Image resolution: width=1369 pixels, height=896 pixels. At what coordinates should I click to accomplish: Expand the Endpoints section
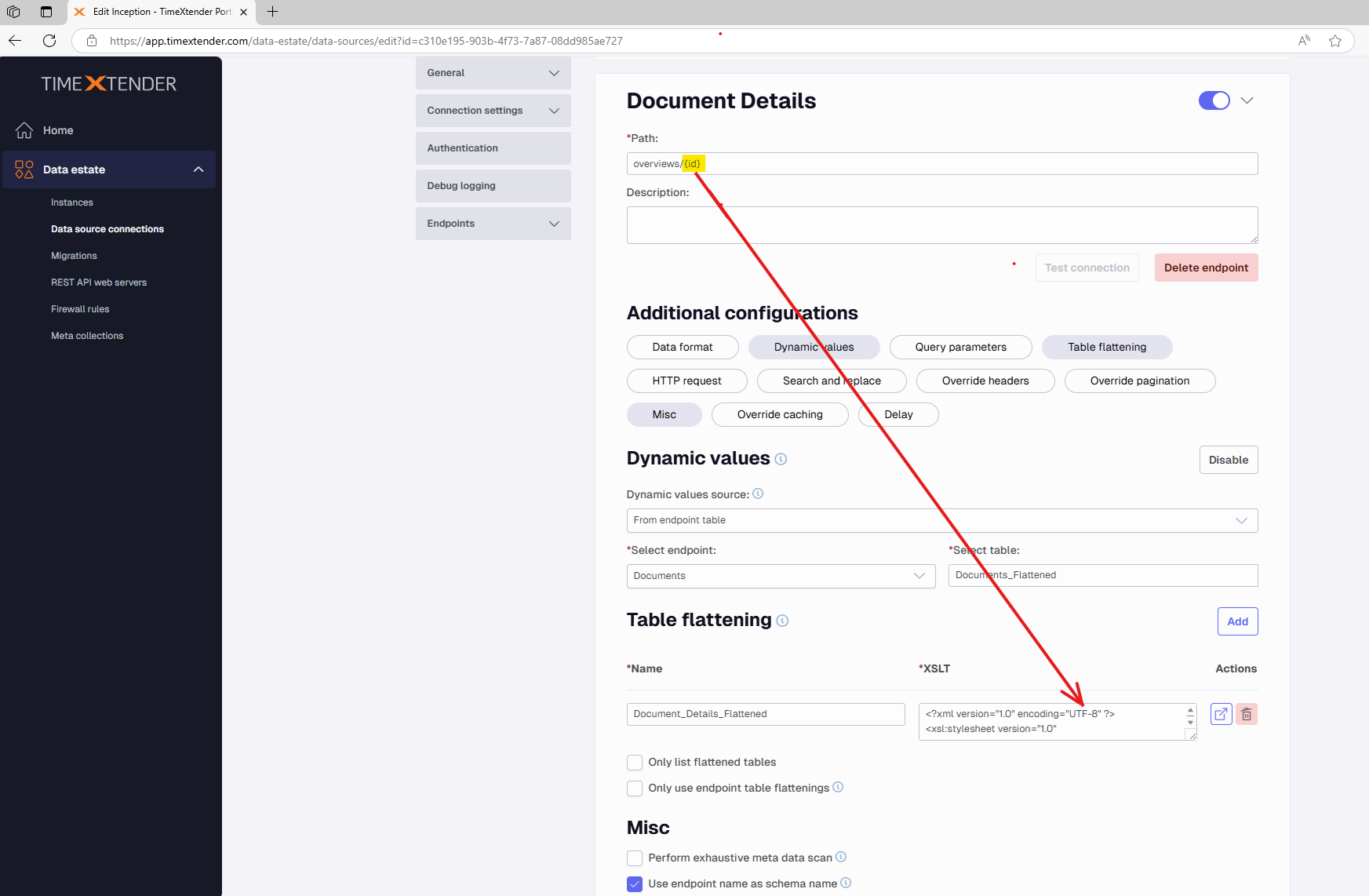493,224
